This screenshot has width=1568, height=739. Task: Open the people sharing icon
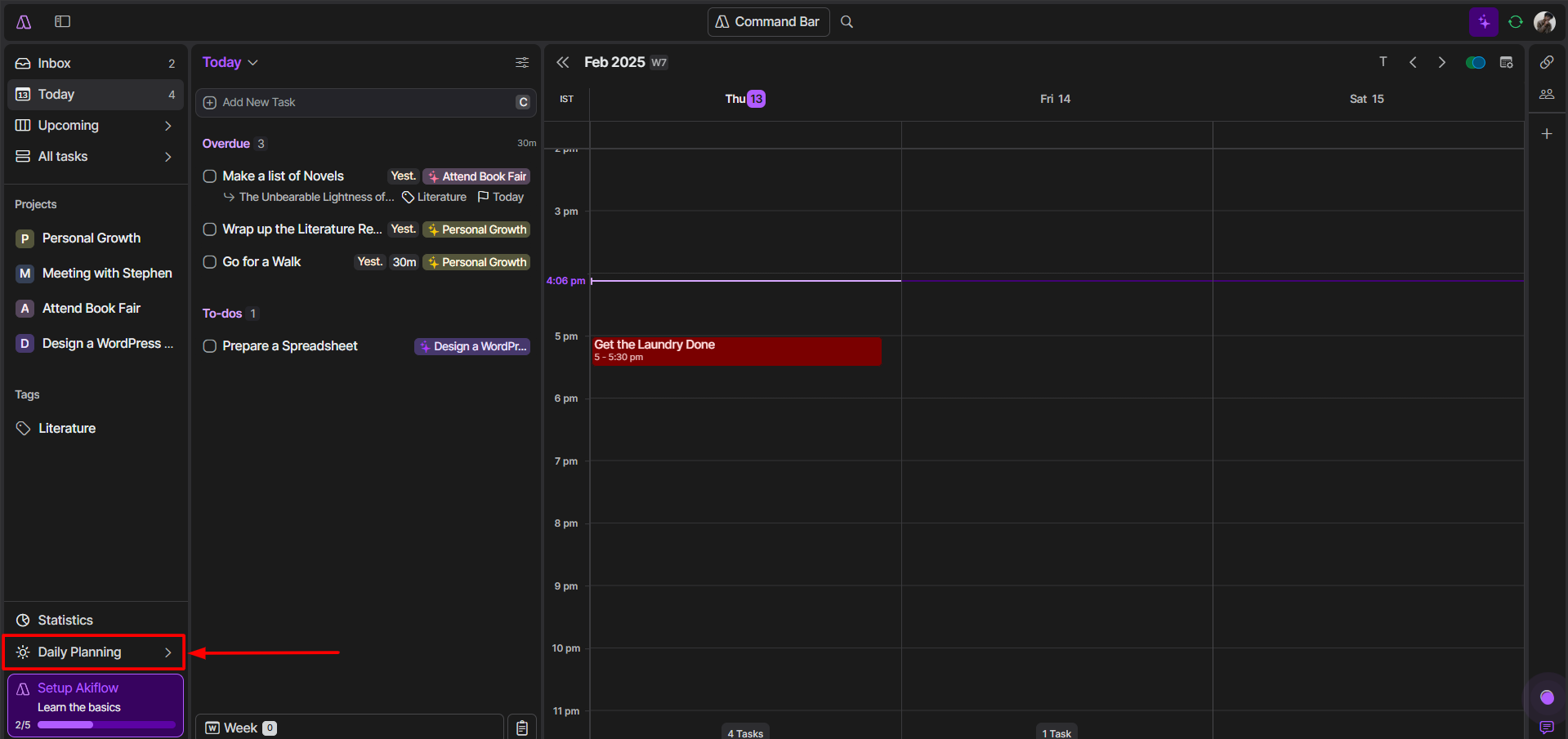(1547, 95)
